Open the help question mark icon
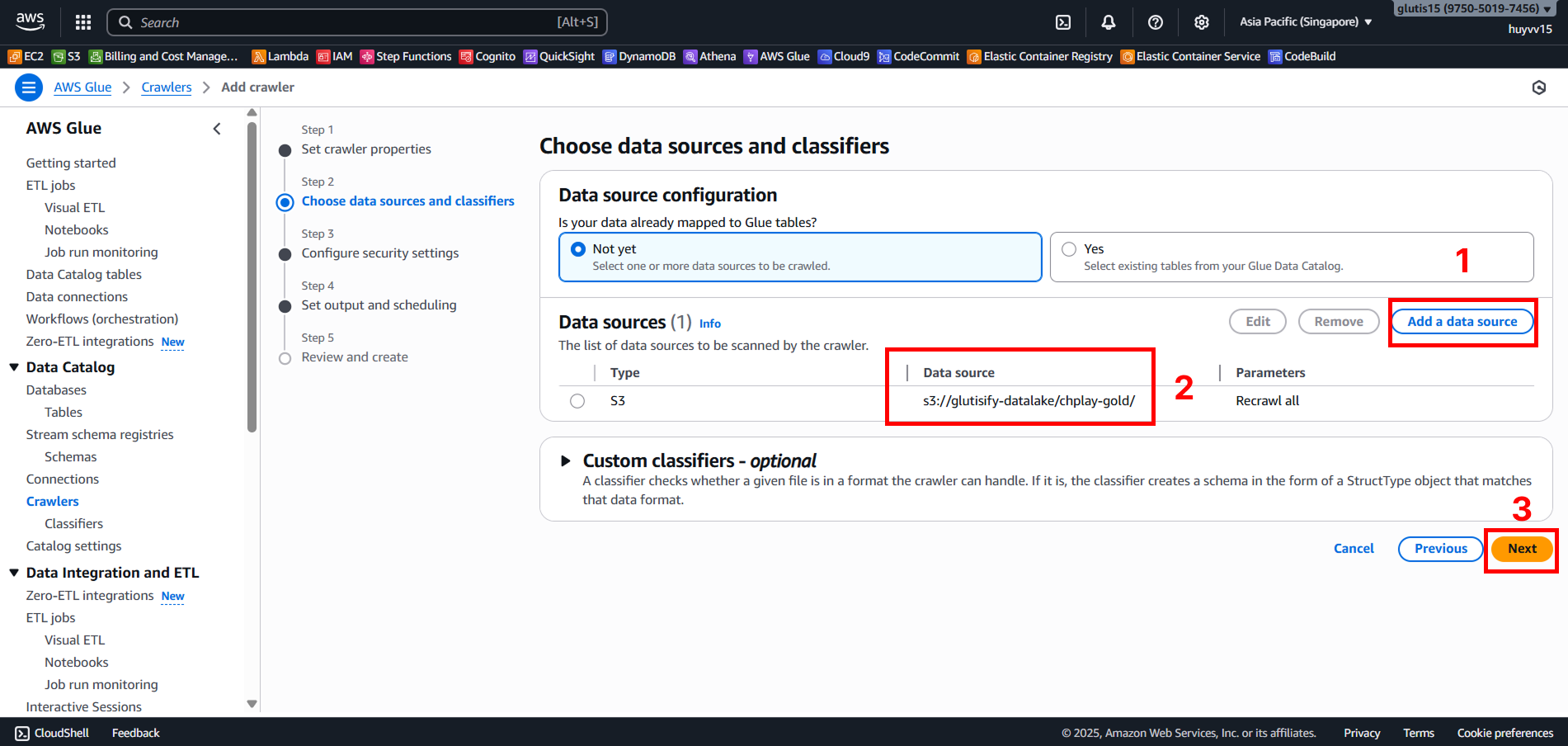Viewport: 1568px width, 746px height. [1155, 22]
